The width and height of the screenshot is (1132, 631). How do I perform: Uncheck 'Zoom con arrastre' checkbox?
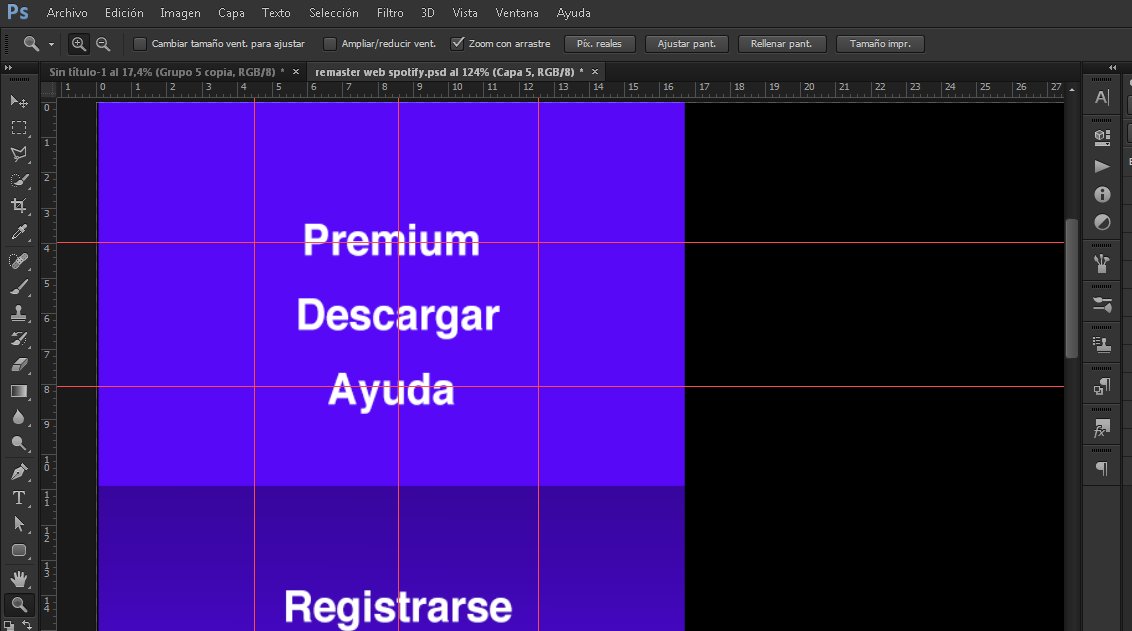[457, 44]
